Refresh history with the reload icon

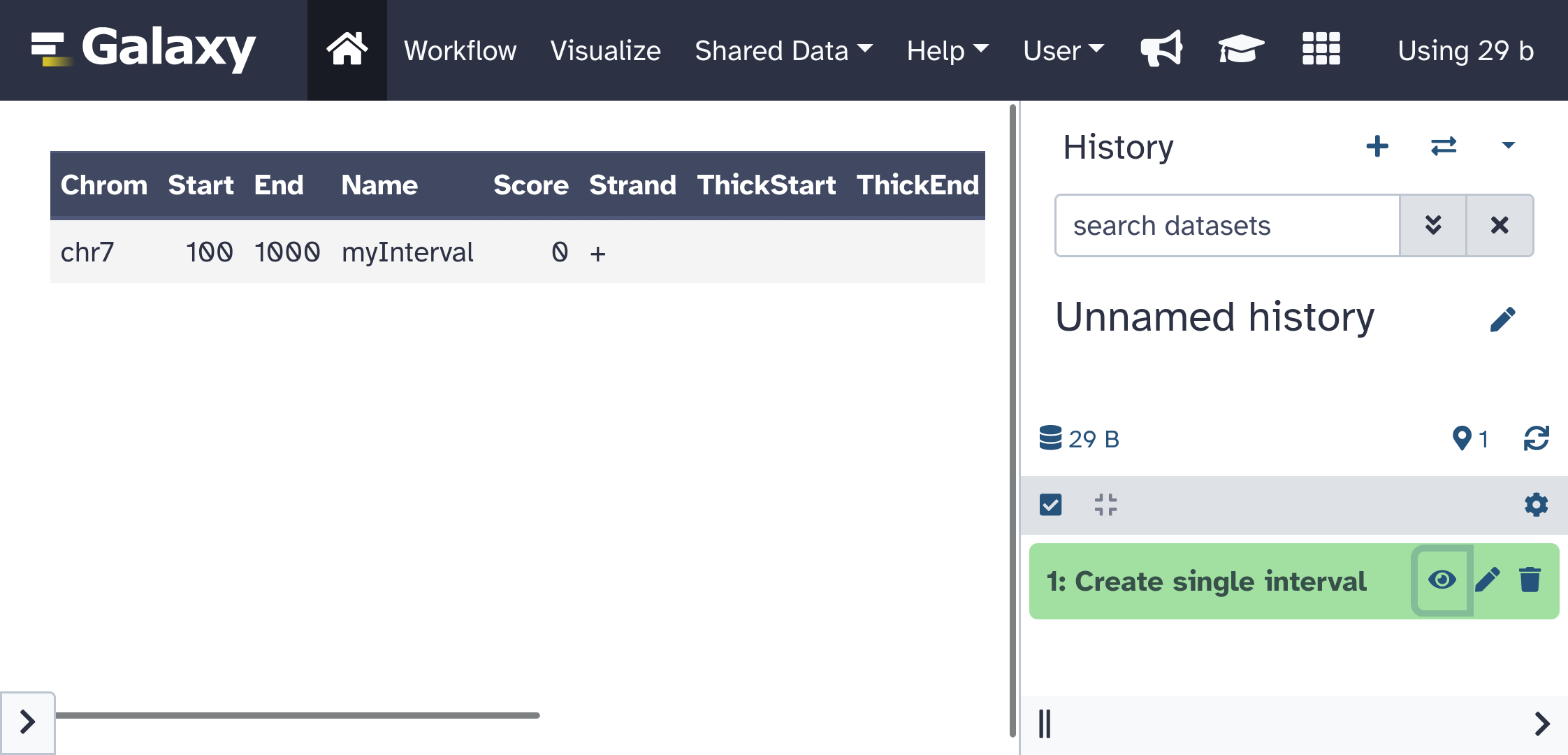(x=1536, y=438)
